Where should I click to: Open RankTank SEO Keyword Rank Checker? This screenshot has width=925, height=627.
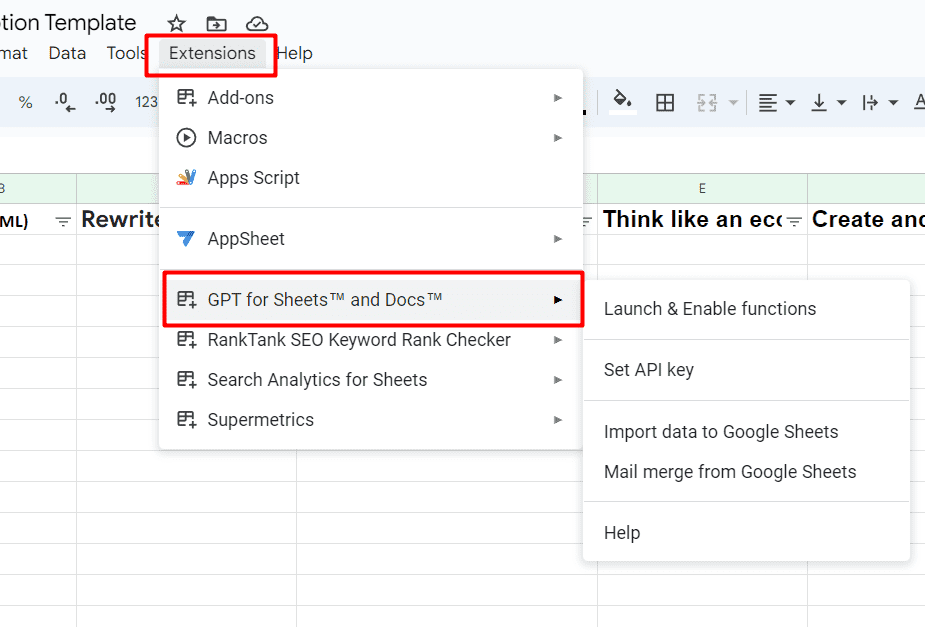[x=371, y=339]
